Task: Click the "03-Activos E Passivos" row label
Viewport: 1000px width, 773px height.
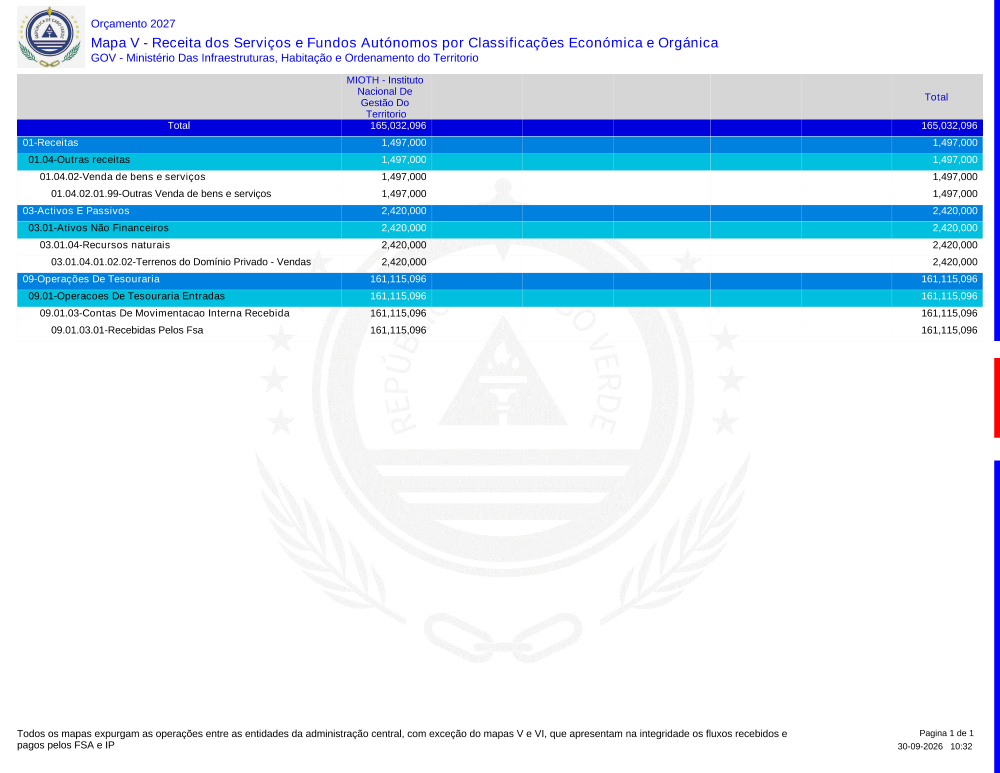Action: (x=76, y=211)
